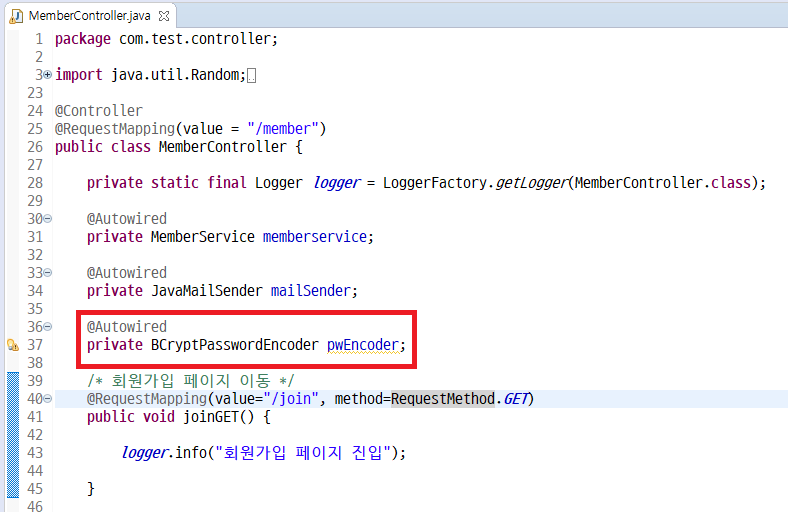Click the warning lightbulb icon on line 37
This screenshot has width=788, height=512.
13,345
